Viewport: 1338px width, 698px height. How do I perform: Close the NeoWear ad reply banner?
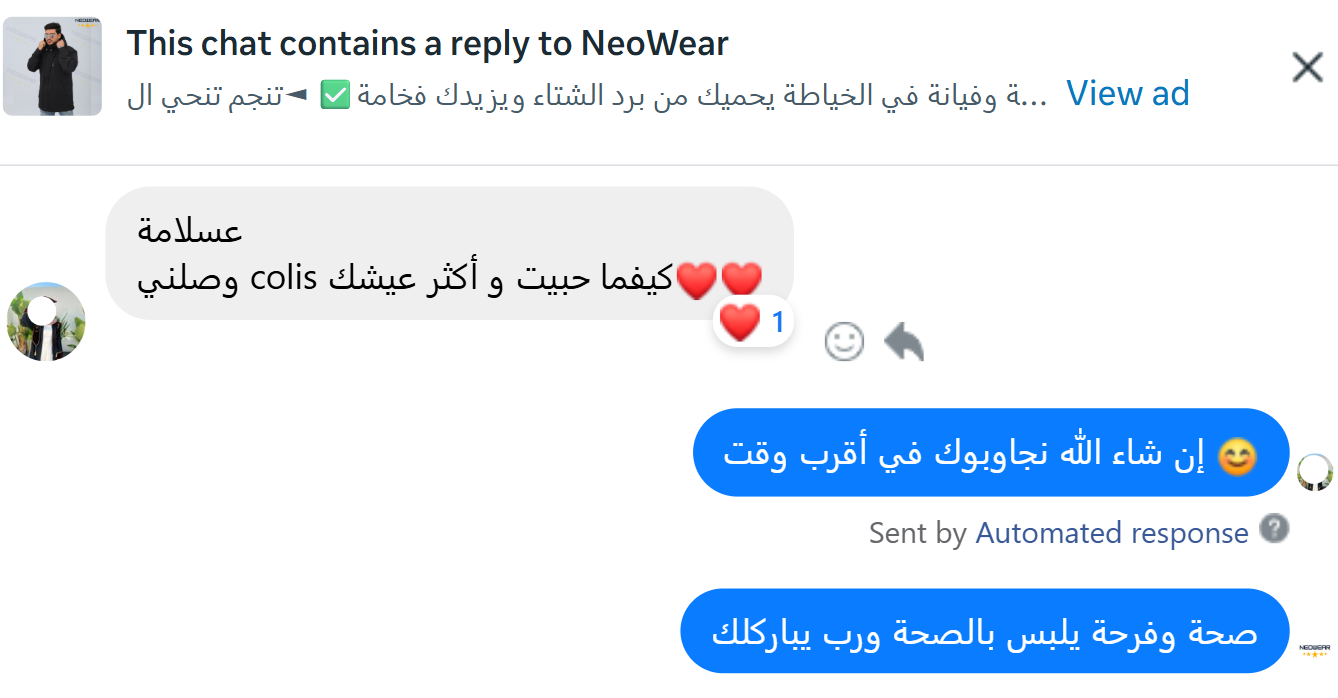tap(1307, 68)
